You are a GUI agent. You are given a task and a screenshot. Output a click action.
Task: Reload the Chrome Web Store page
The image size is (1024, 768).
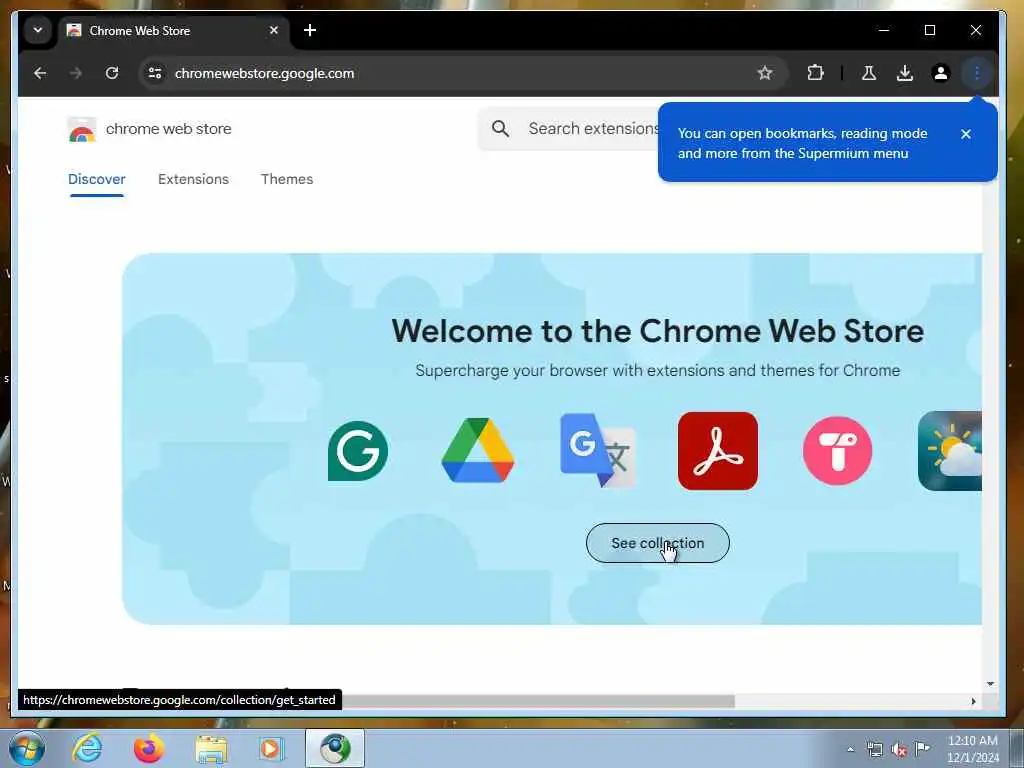[x=112, y=73]
